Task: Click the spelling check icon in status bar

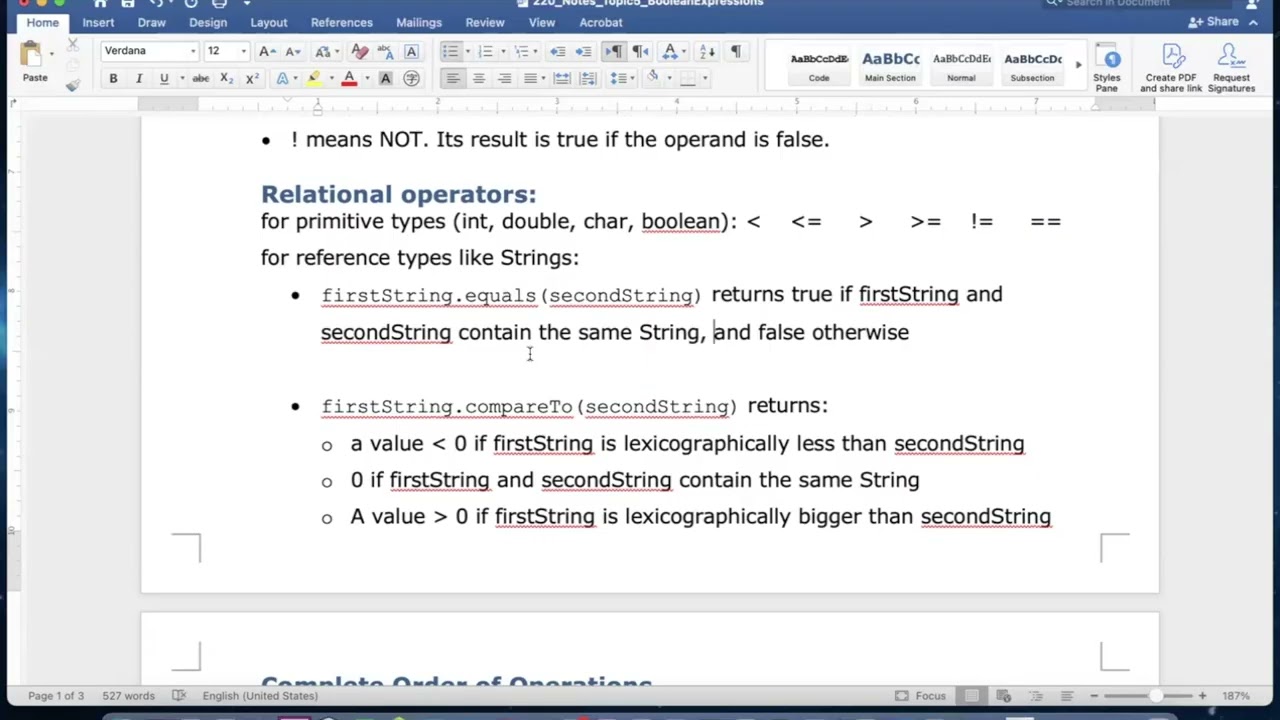Action: tap(179, 696)
